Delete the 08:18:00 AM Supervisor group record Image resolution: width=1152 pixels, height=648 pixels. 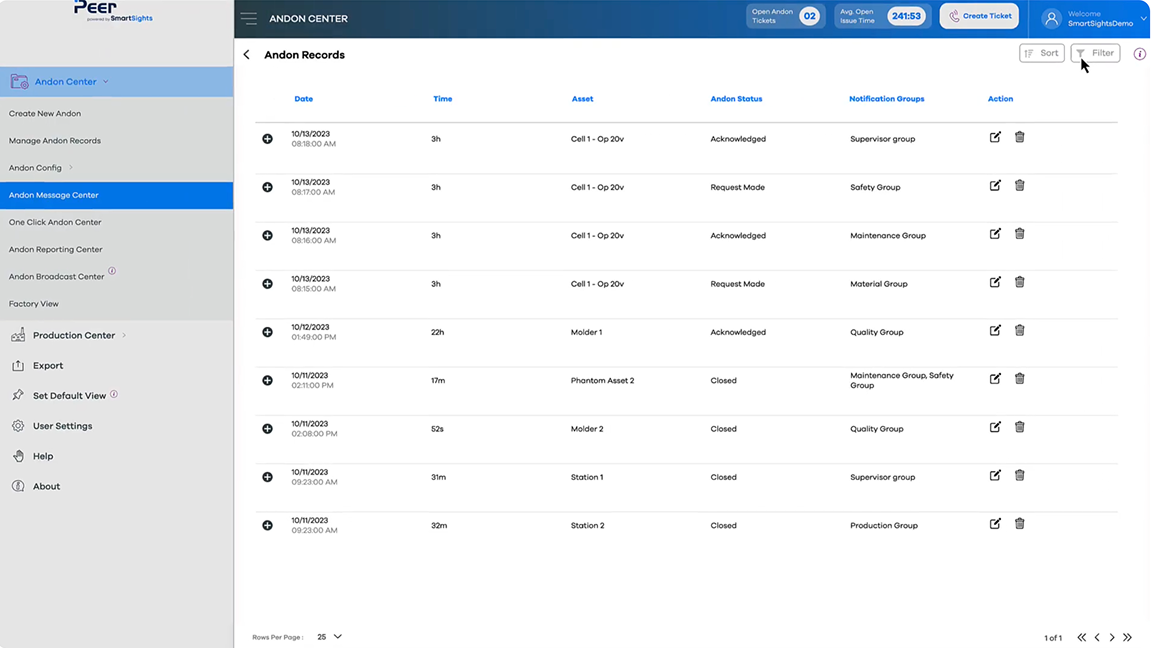click(1020, 137)
